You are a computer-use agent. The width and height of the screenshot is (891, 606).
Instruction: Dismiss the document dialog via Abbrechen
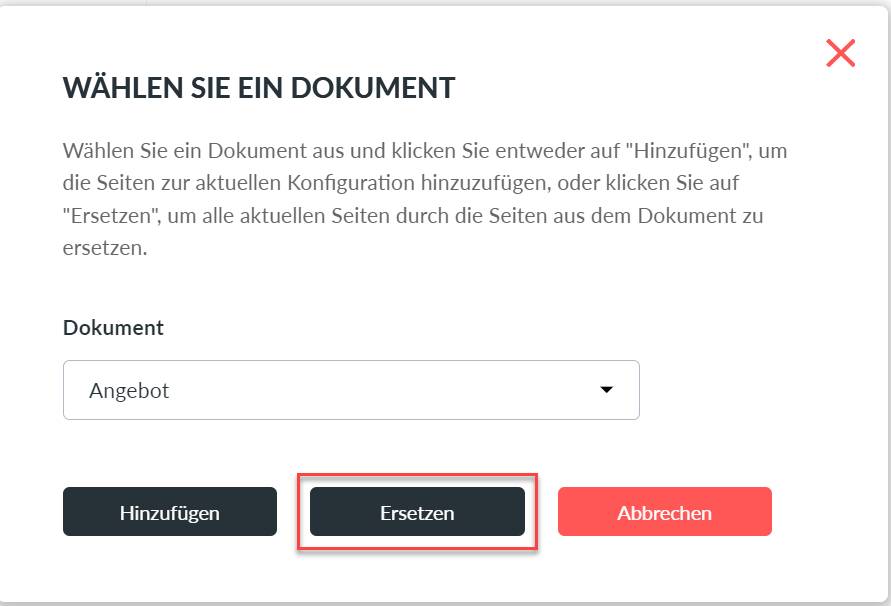(665, 512)
